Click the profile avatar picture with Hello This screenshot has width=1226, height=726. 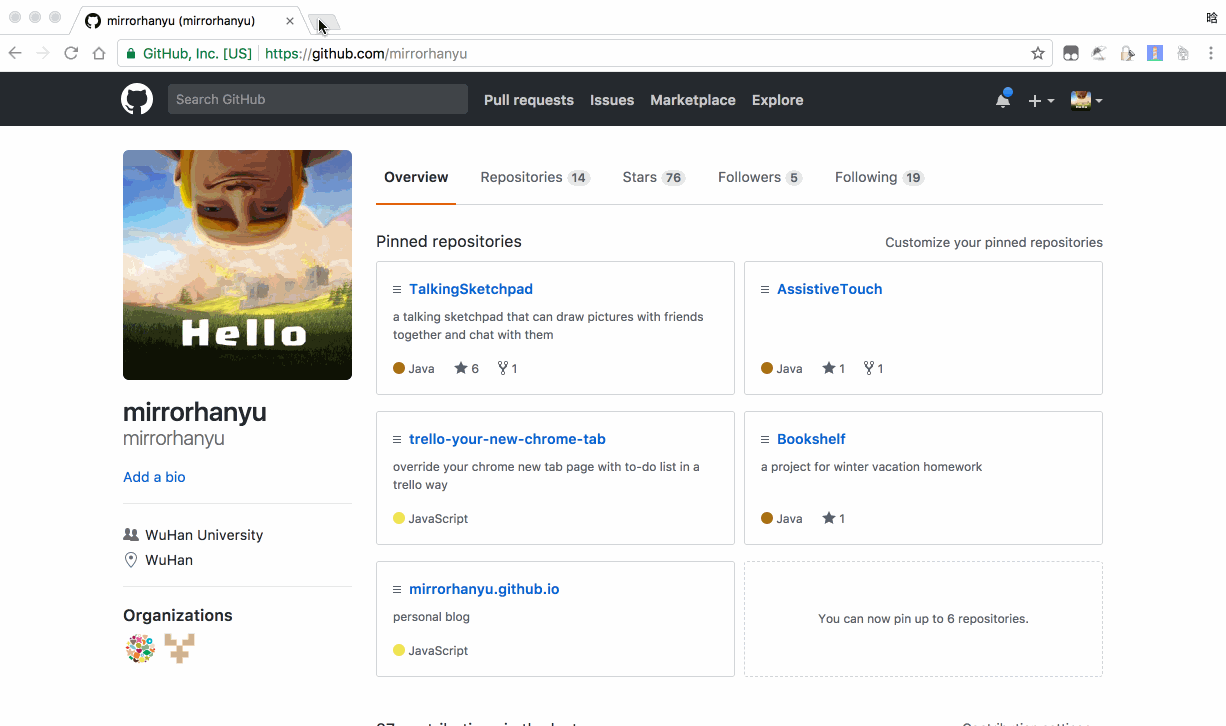pos(237,265)
